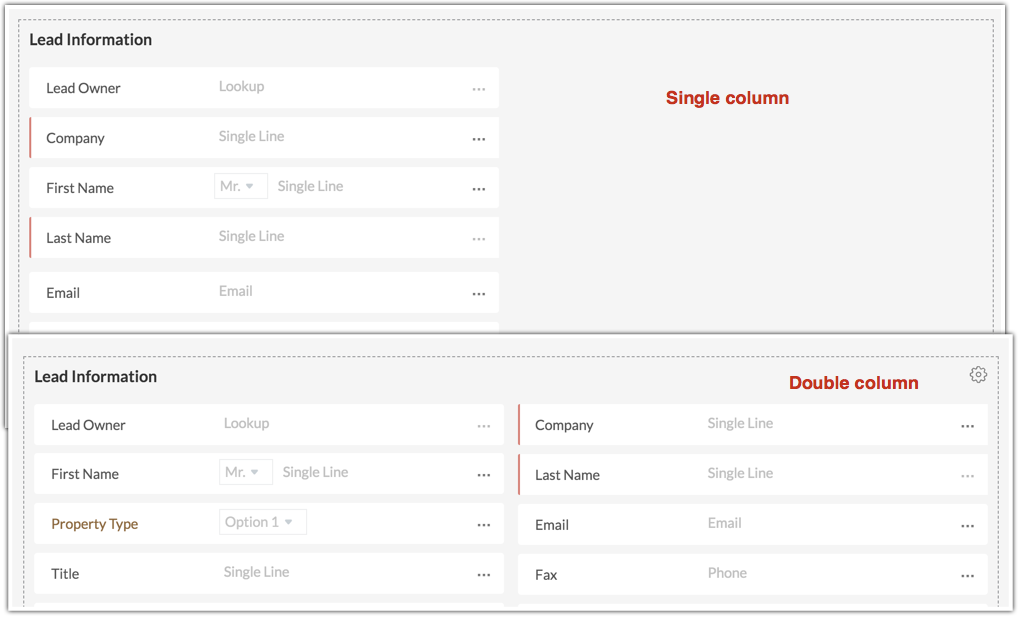Click the Email placeholder field in double column layout
The width and height of the screenshot is (1027, 620).
coord(724,523)
